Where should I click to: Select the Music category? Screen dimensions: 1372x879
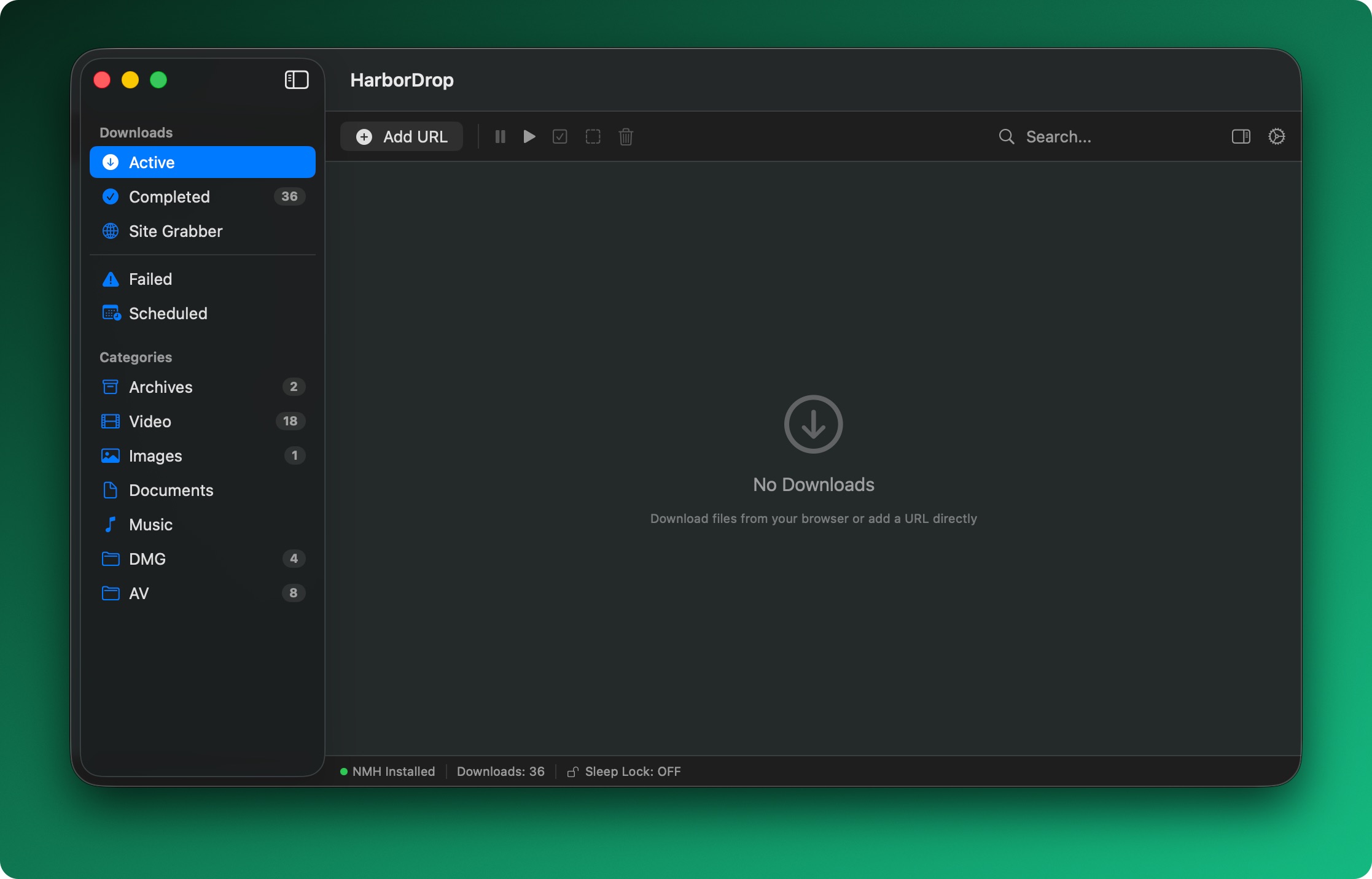[x=203, y=524]
